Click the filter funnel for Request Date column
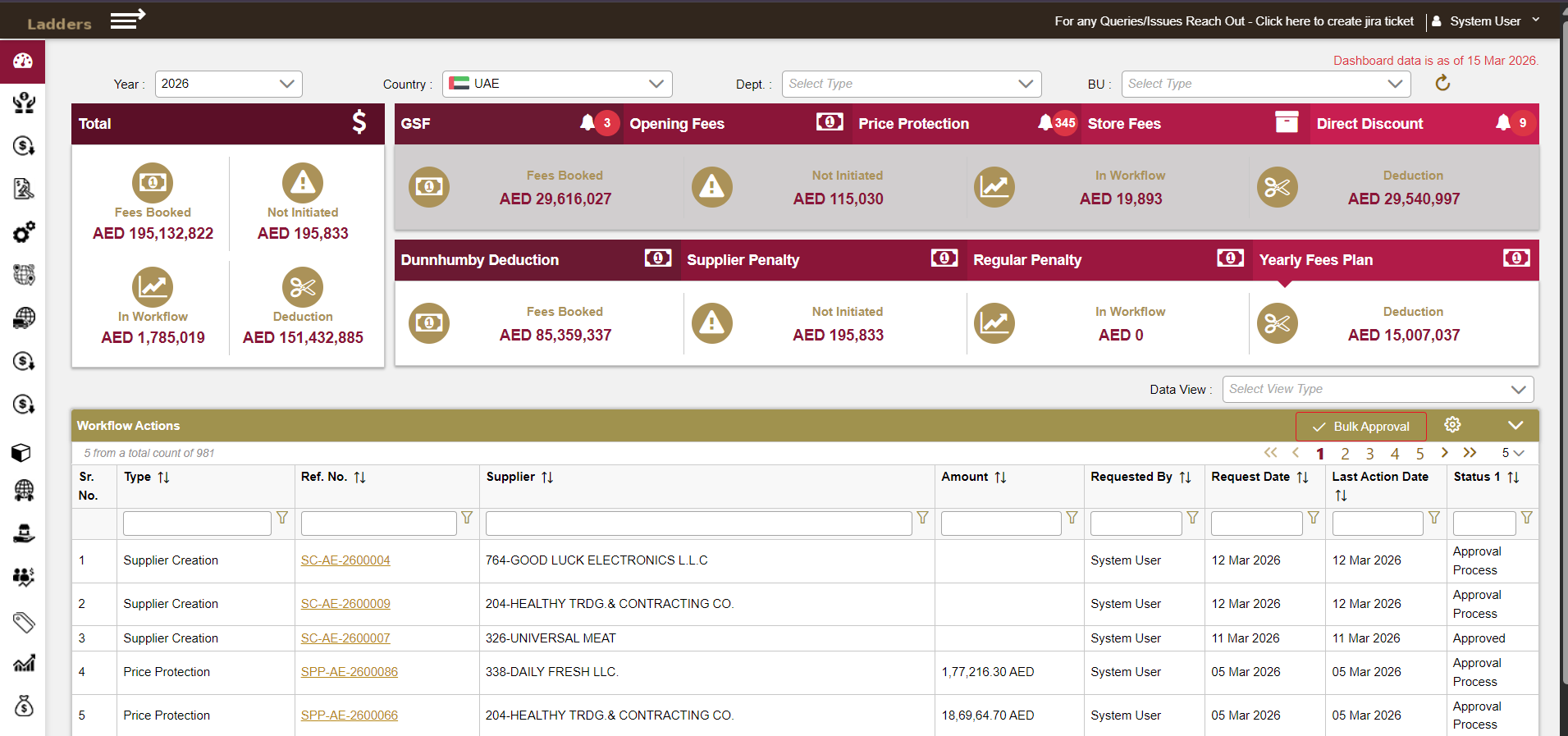Screen dimensions: 1568x736 tap(1314, 518)
